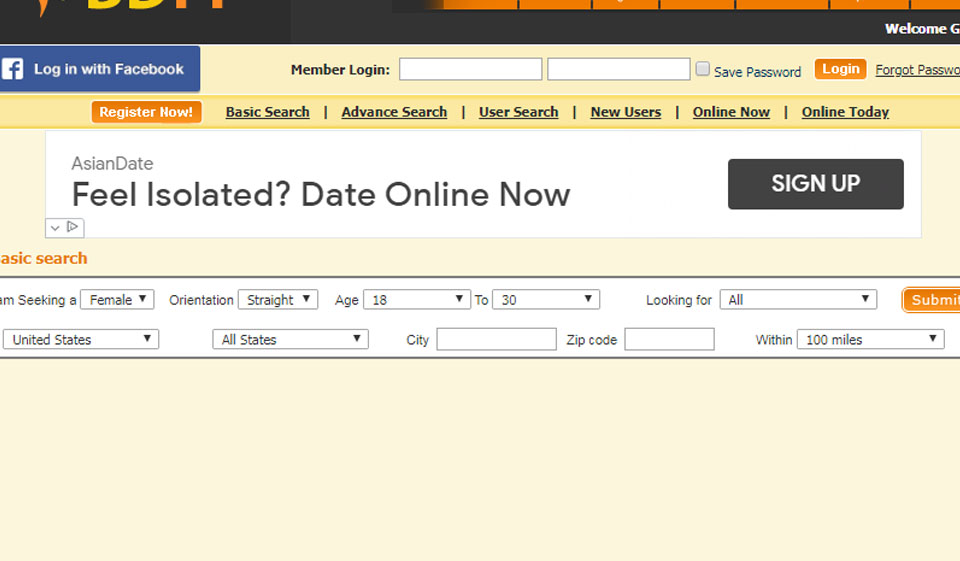Go to Advance Search
This screenshot has height=561, width=960.
click(x=394, y=112)
